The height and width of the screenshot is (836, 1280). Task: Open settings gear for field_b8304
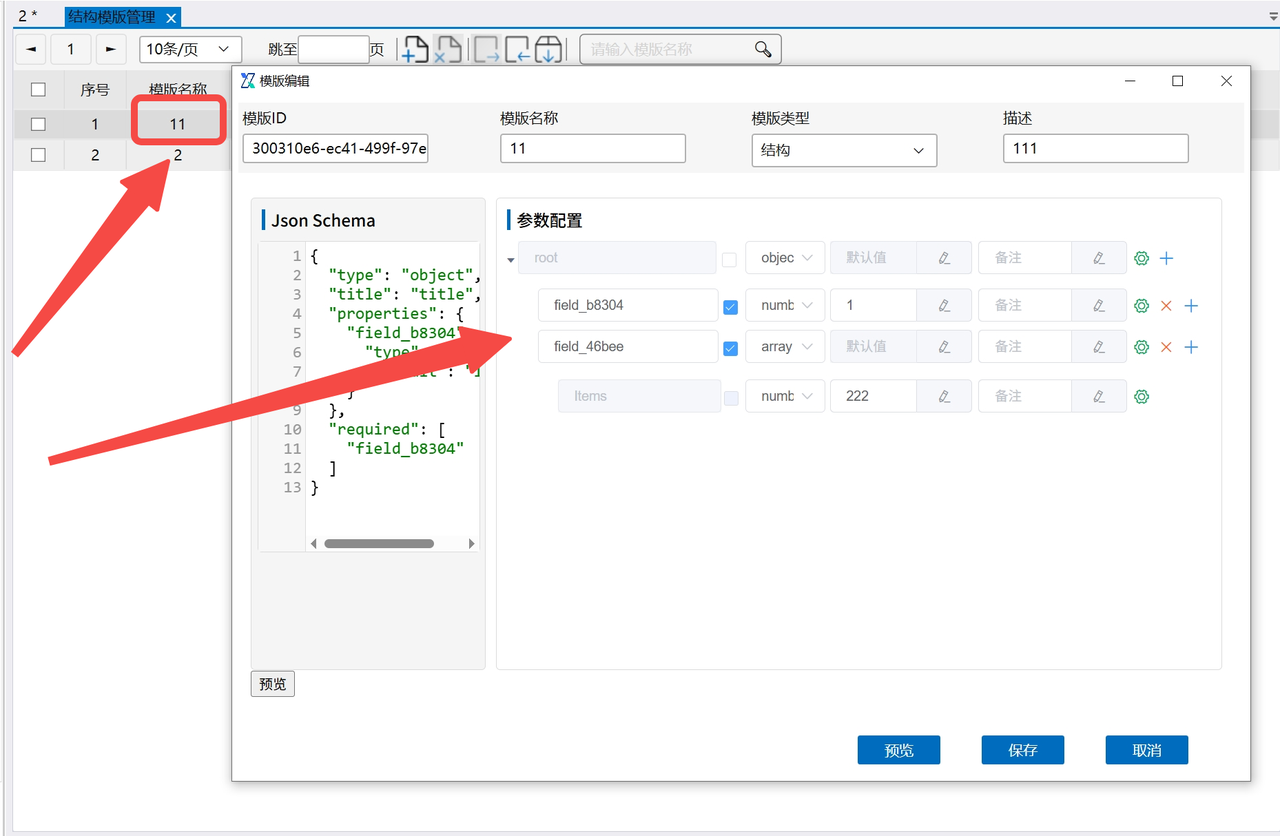tap(1141, 306)
